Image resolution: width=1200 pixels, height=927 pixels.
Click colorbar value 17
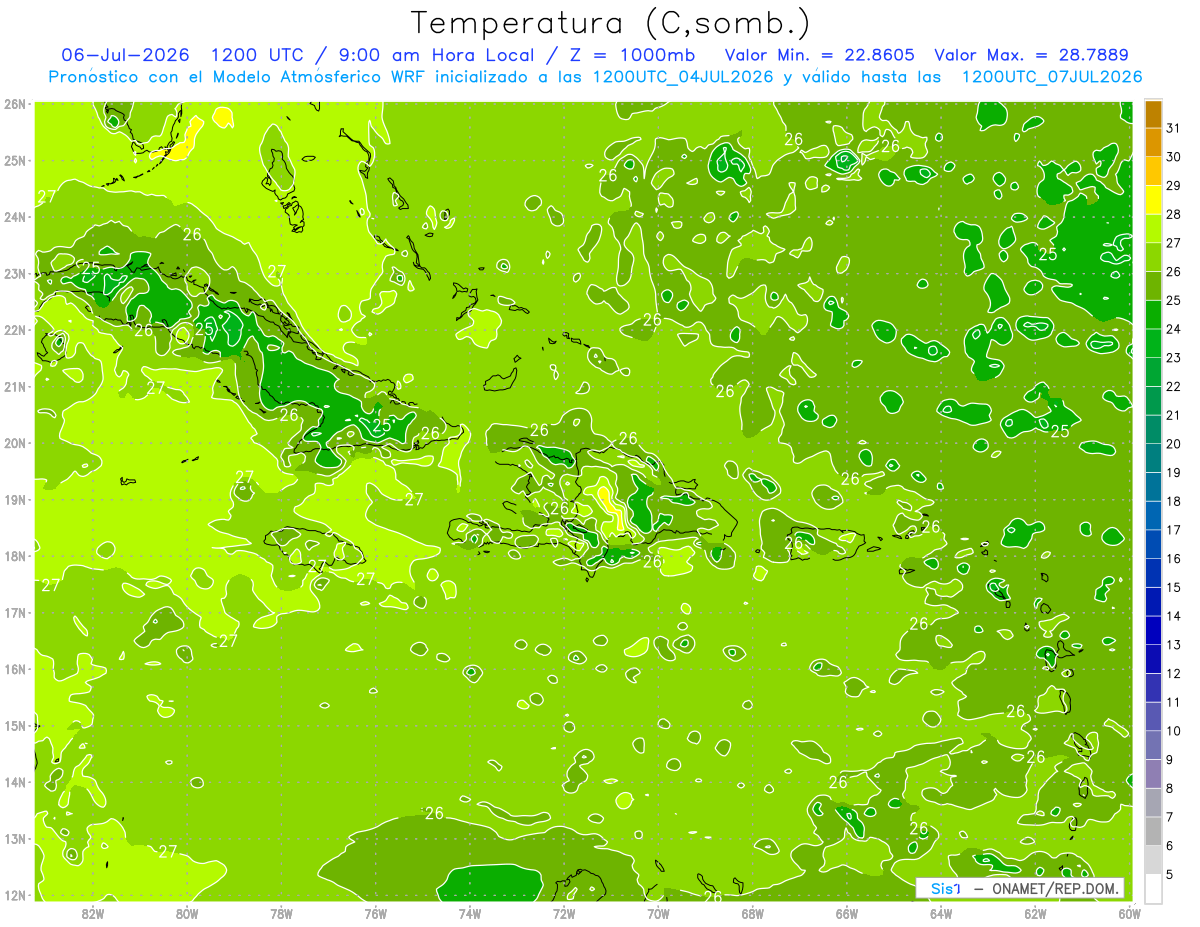coord(1174,530)
